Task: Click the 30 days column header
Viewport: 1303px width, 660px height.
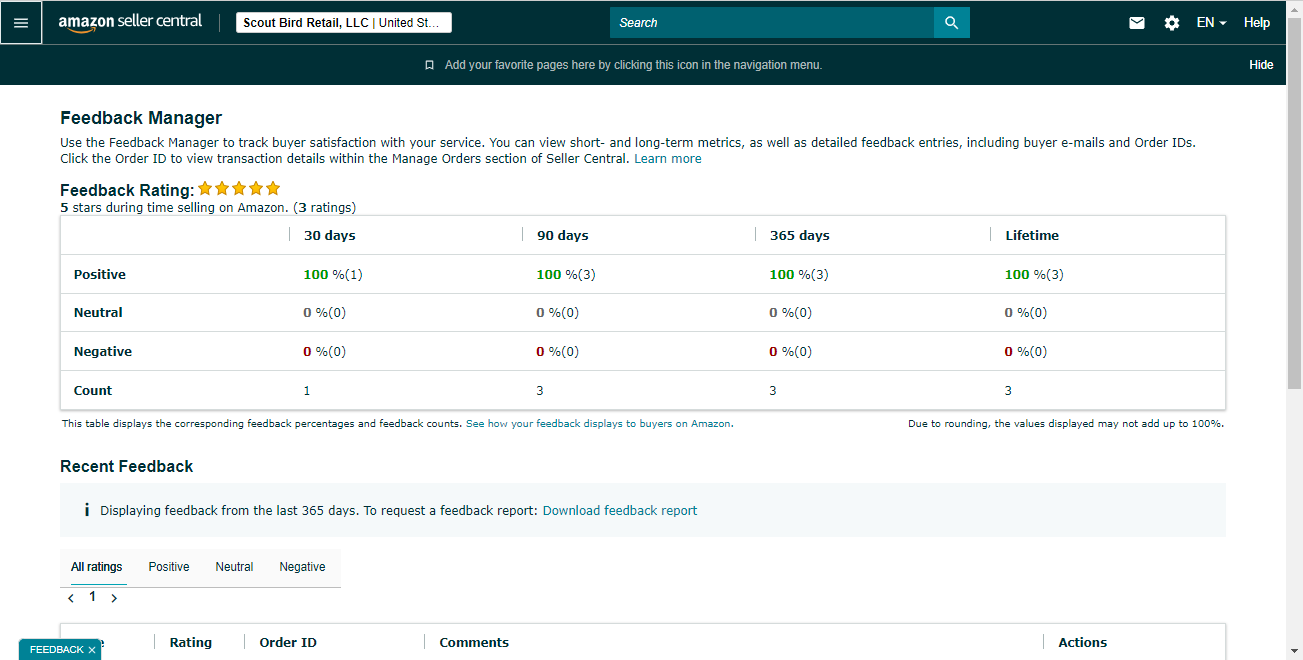Action: tap(330, 236)
